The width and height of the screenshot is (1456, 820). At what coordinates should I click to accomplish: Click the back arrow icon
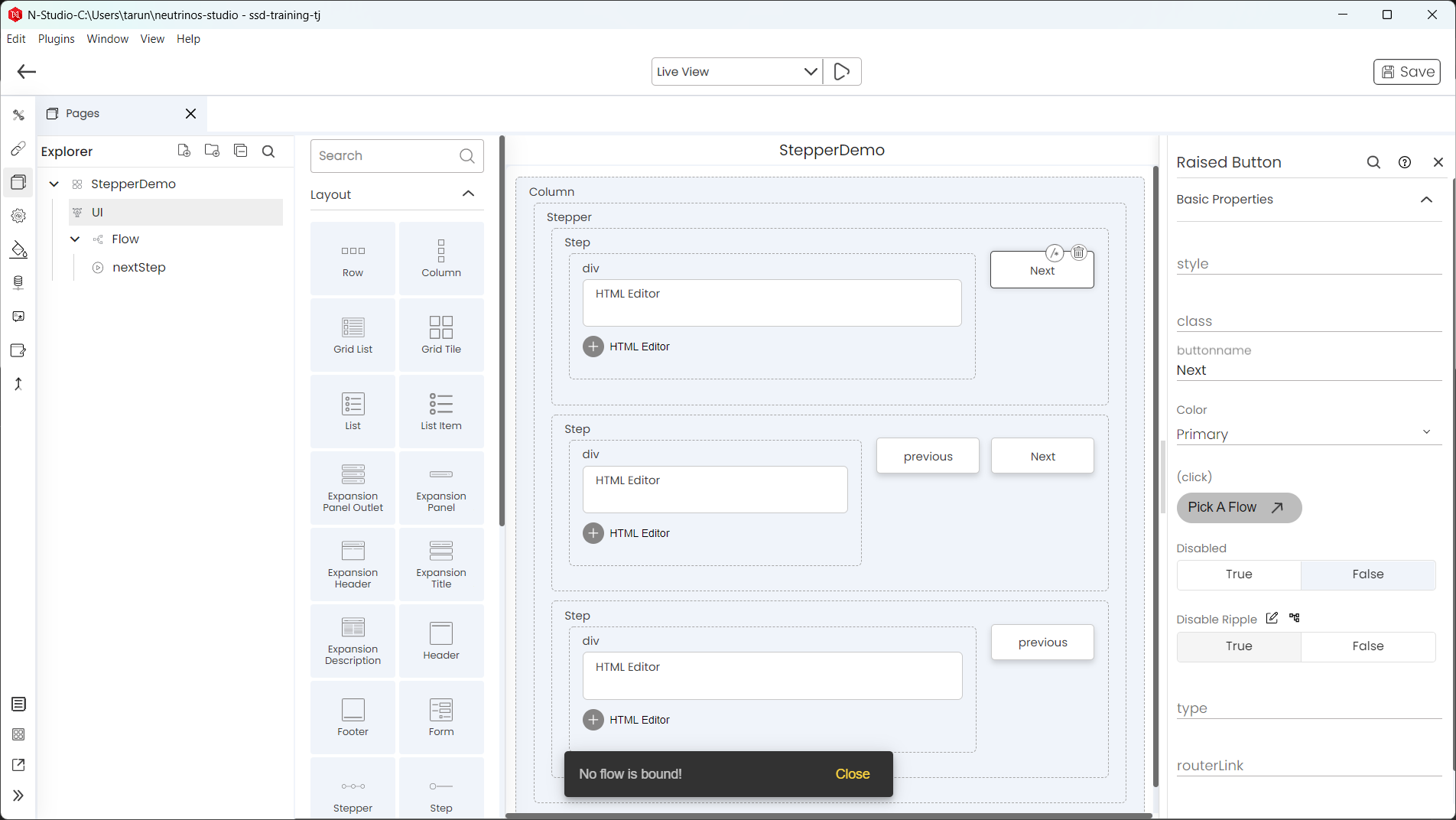[x=27, y=72]
